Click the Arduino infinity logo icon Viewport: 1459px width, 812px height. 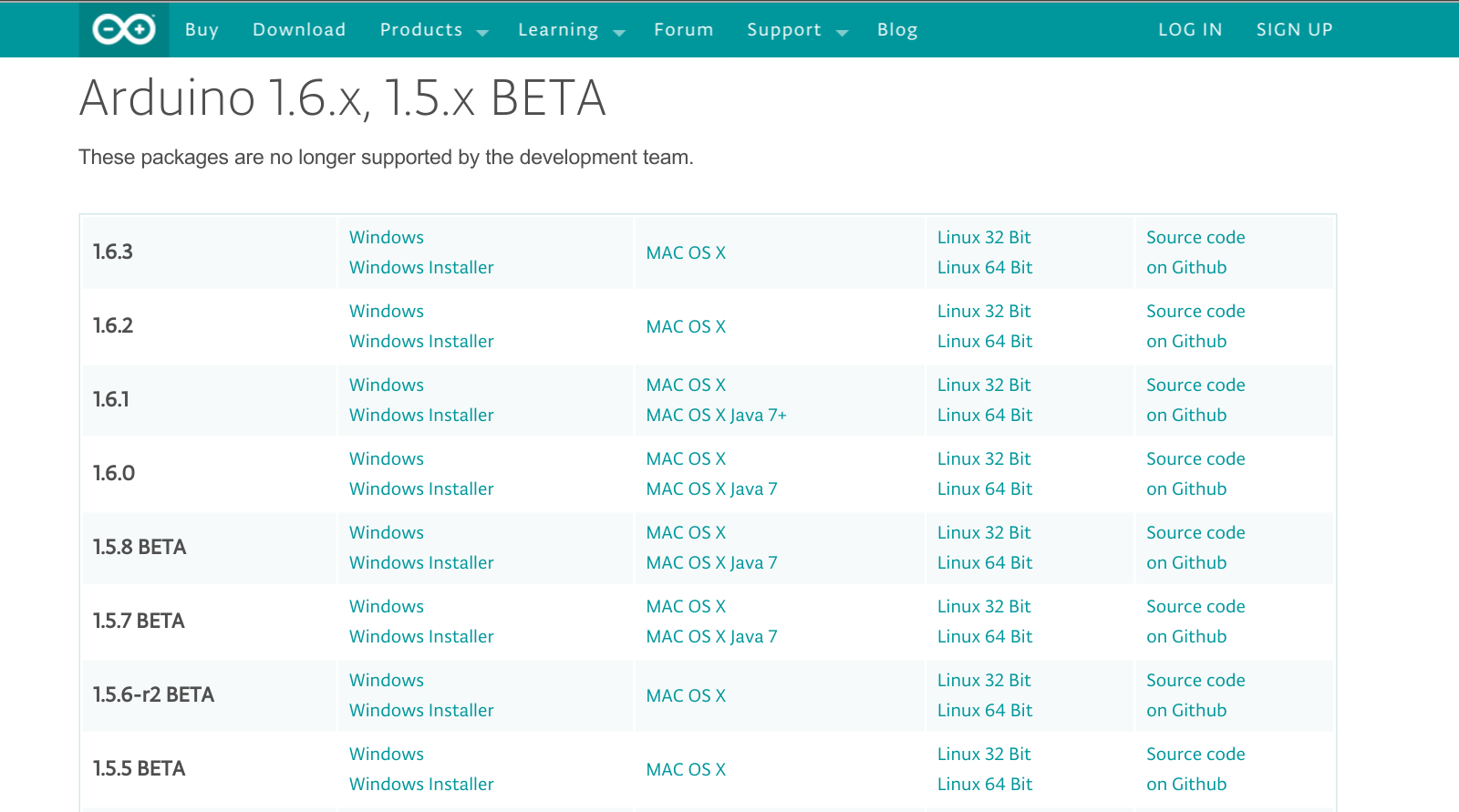[x=124, y=30]
